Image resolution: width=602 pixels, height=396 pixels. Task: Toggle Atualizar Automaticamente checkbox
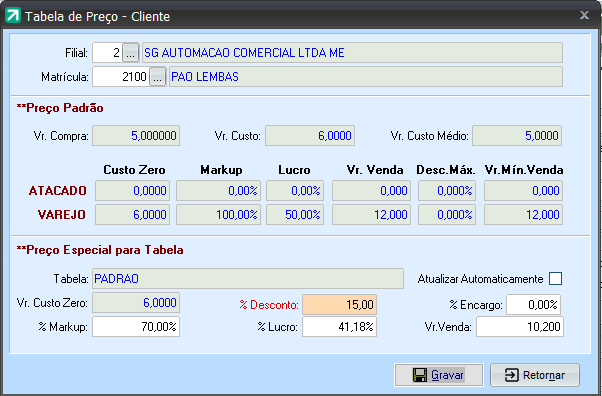pyautogui.click(x=555, y=278)
